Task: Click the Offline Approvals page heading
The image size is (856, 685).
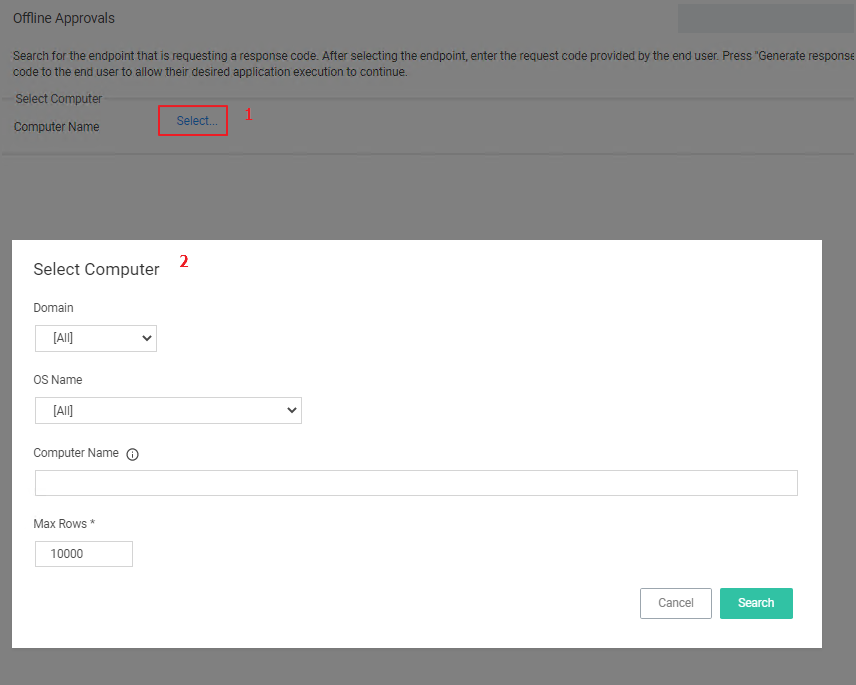Action: click(64, 19)
